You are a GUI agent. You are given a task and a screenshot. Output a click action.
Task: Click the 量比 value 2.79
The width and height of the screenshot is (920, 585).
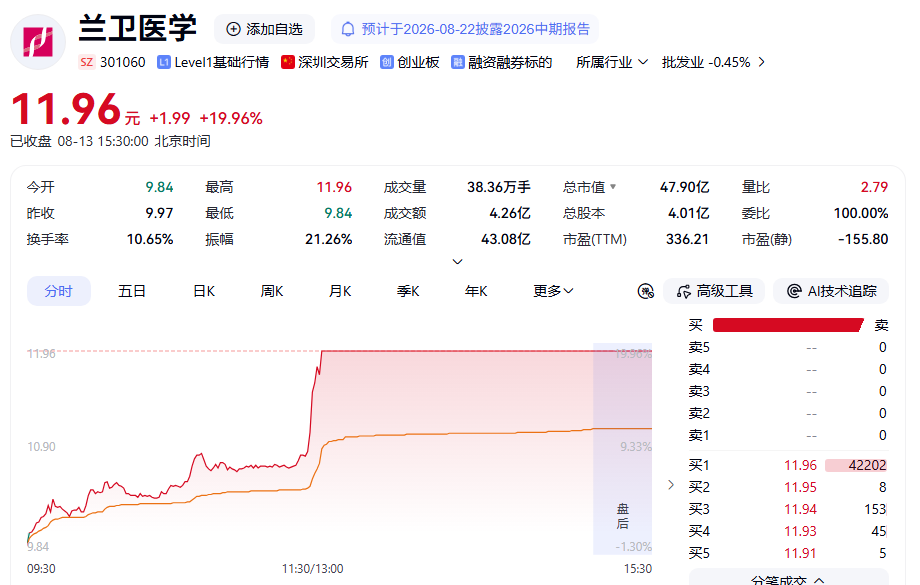[x=874, y=187]
